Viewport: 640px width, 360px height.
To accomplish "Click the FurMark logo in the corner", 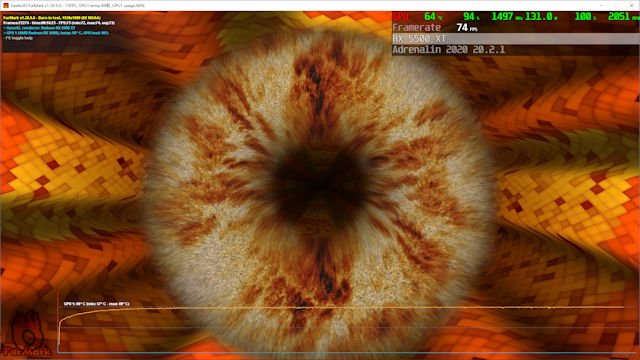I will [x=27, y=333].
